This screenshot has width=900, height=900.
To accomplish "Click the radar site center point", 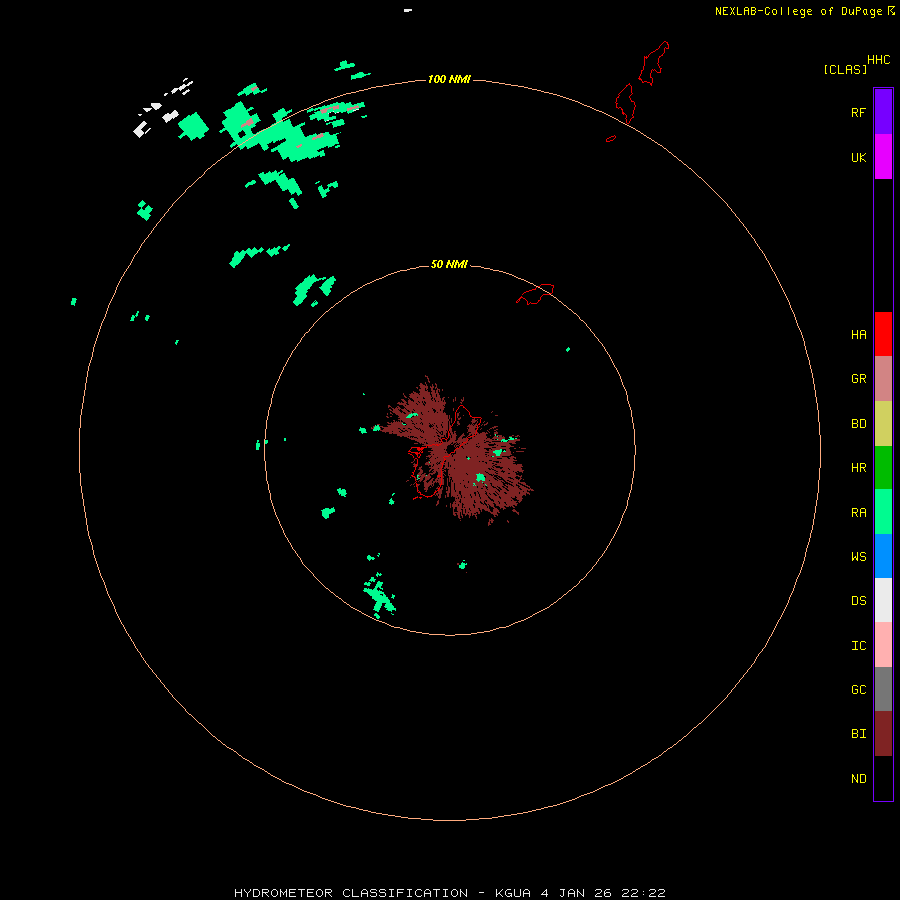I will click(x=451, y=449).
